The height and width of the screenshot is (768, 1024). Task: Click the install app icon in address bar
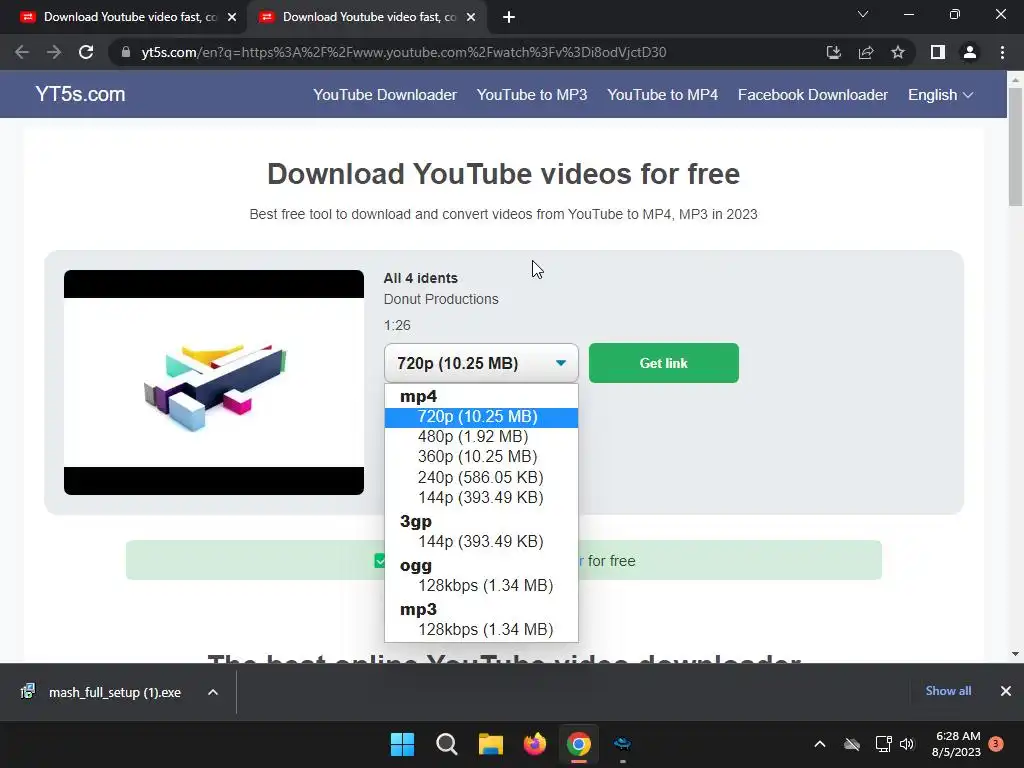coord(833,52)
